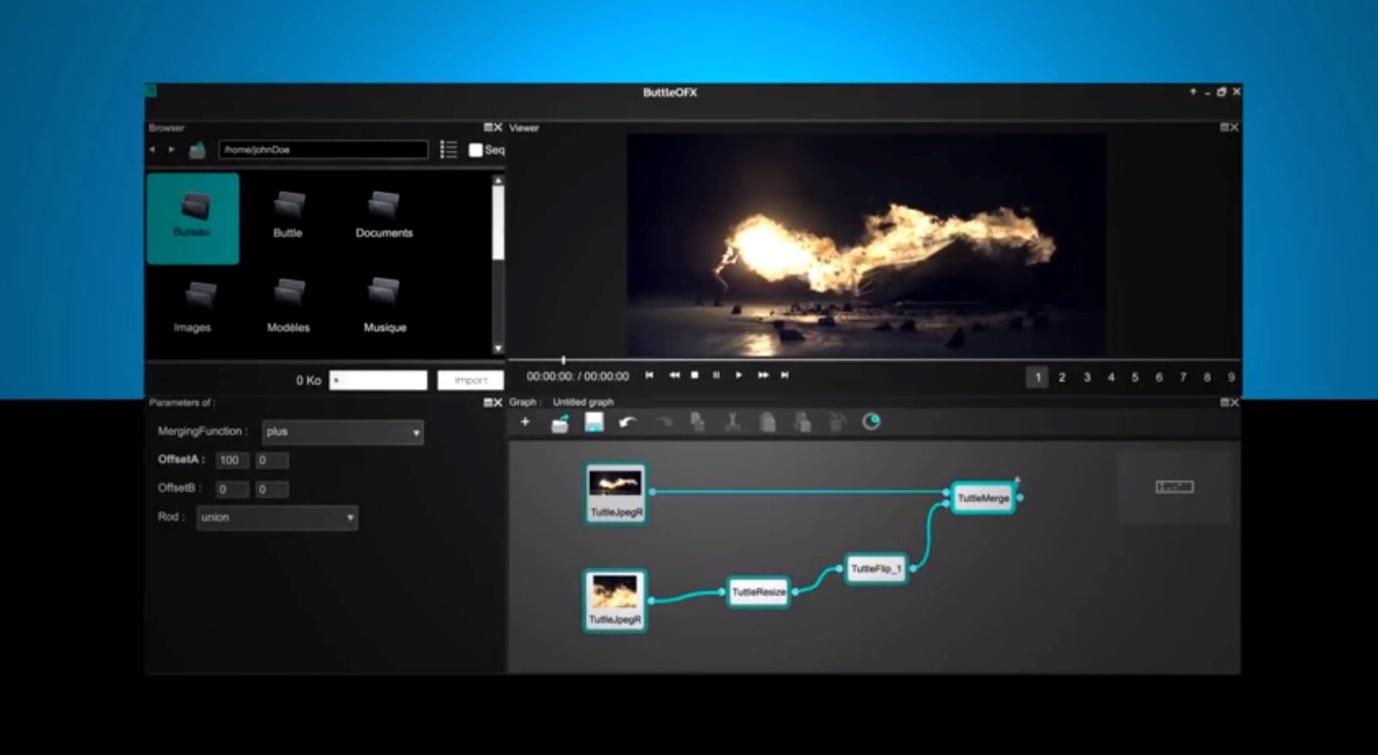Switch Browser to list view
The height and width of the screenshot is (755, 1378).
coord(449,150)
